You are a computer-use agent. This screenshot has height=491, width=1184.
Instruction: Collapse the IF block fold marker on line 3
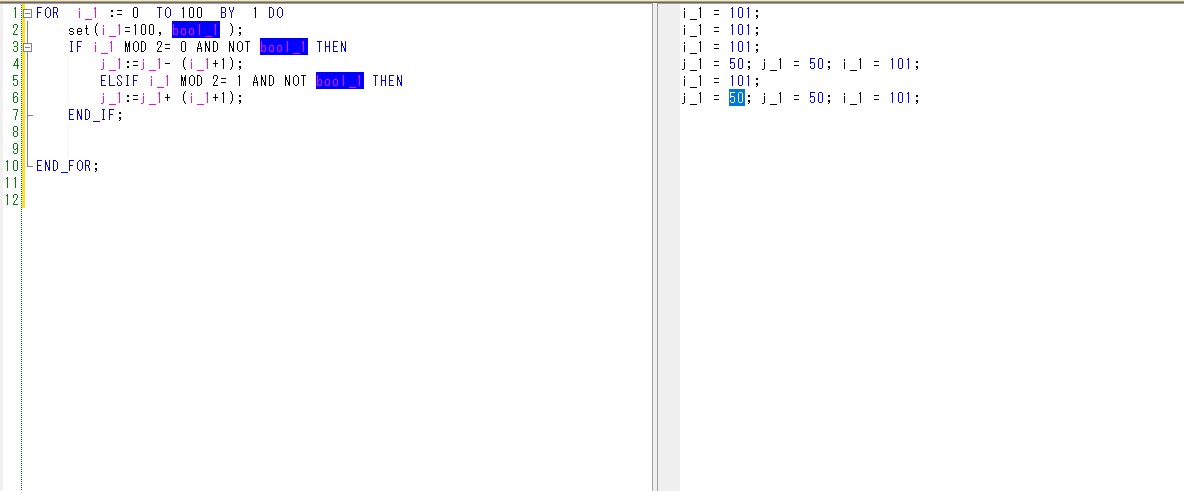26,47
